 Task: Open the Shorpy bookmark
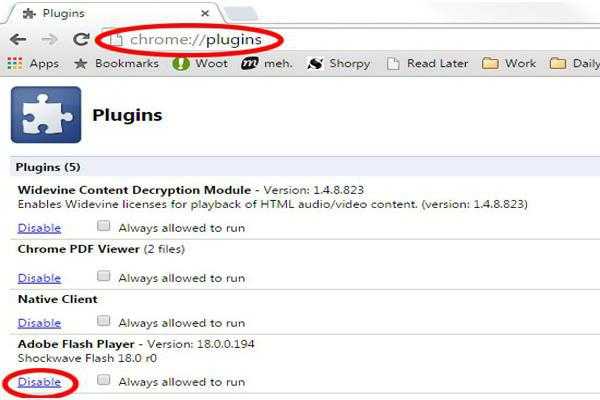point(339,64)
